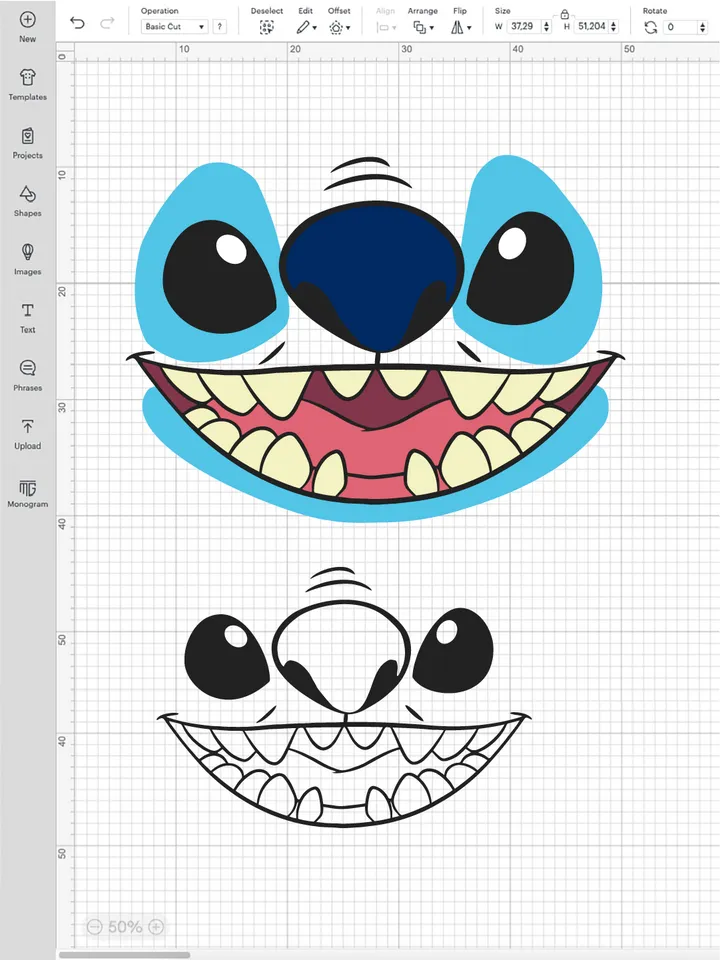This screenshot has height=960, width=720.
Task: Open the Flip menu
Action: (459, 28)
